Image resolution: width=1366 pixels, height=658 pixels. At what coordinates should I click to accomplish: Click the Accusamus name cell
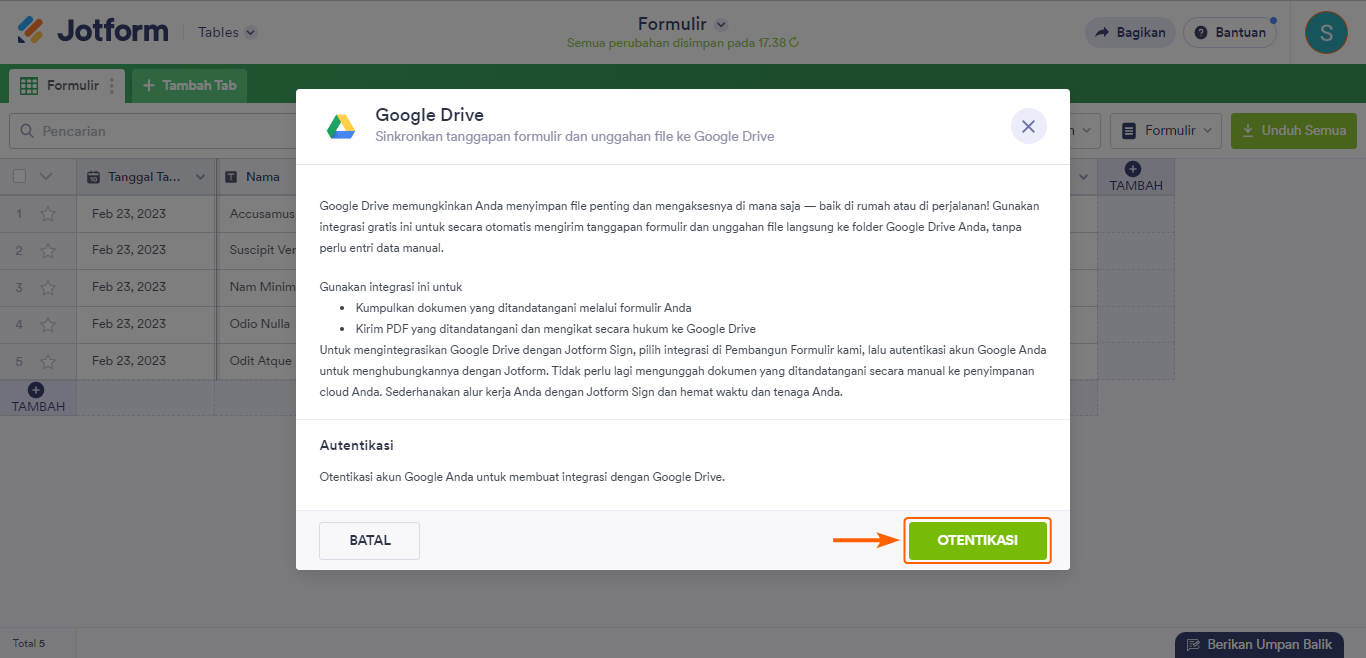click(257, 214)
